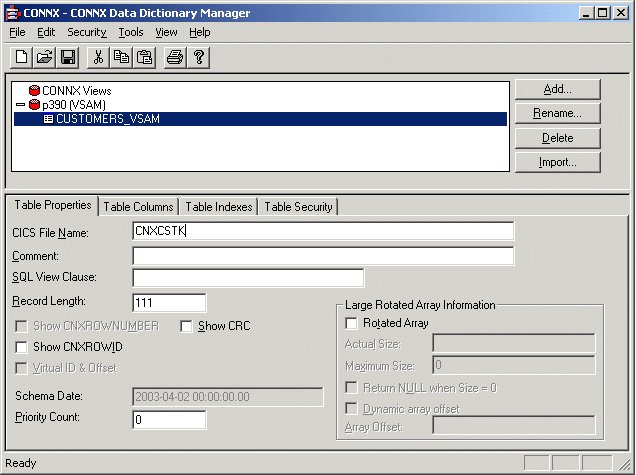Screen dimensions: 636x475
Task: Close the CONNX Data Dictionary Manager window
Action: coord(621,13)
